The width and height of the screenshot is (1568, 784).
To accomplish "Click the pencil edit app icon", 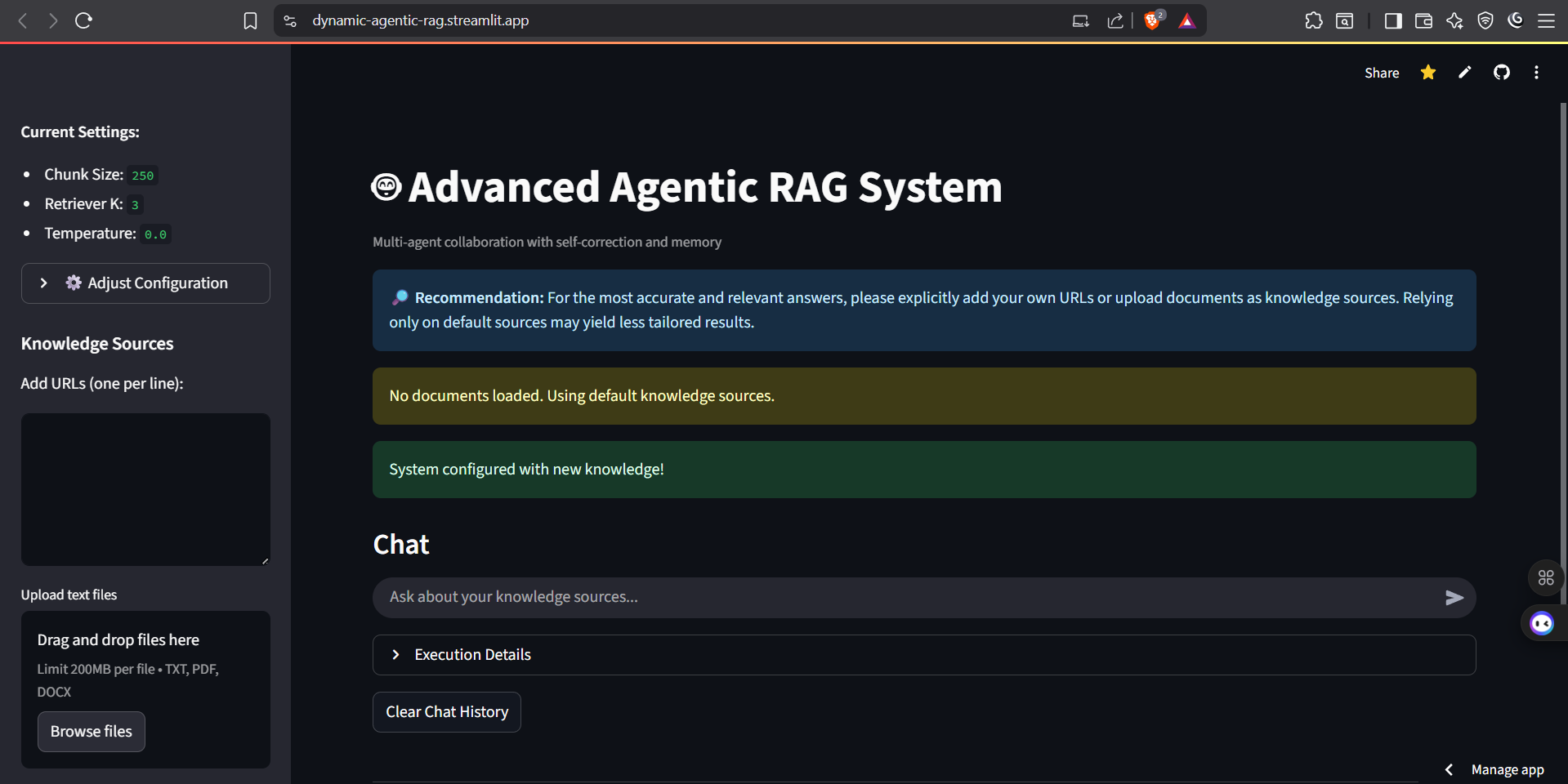I will point(1465,73).
